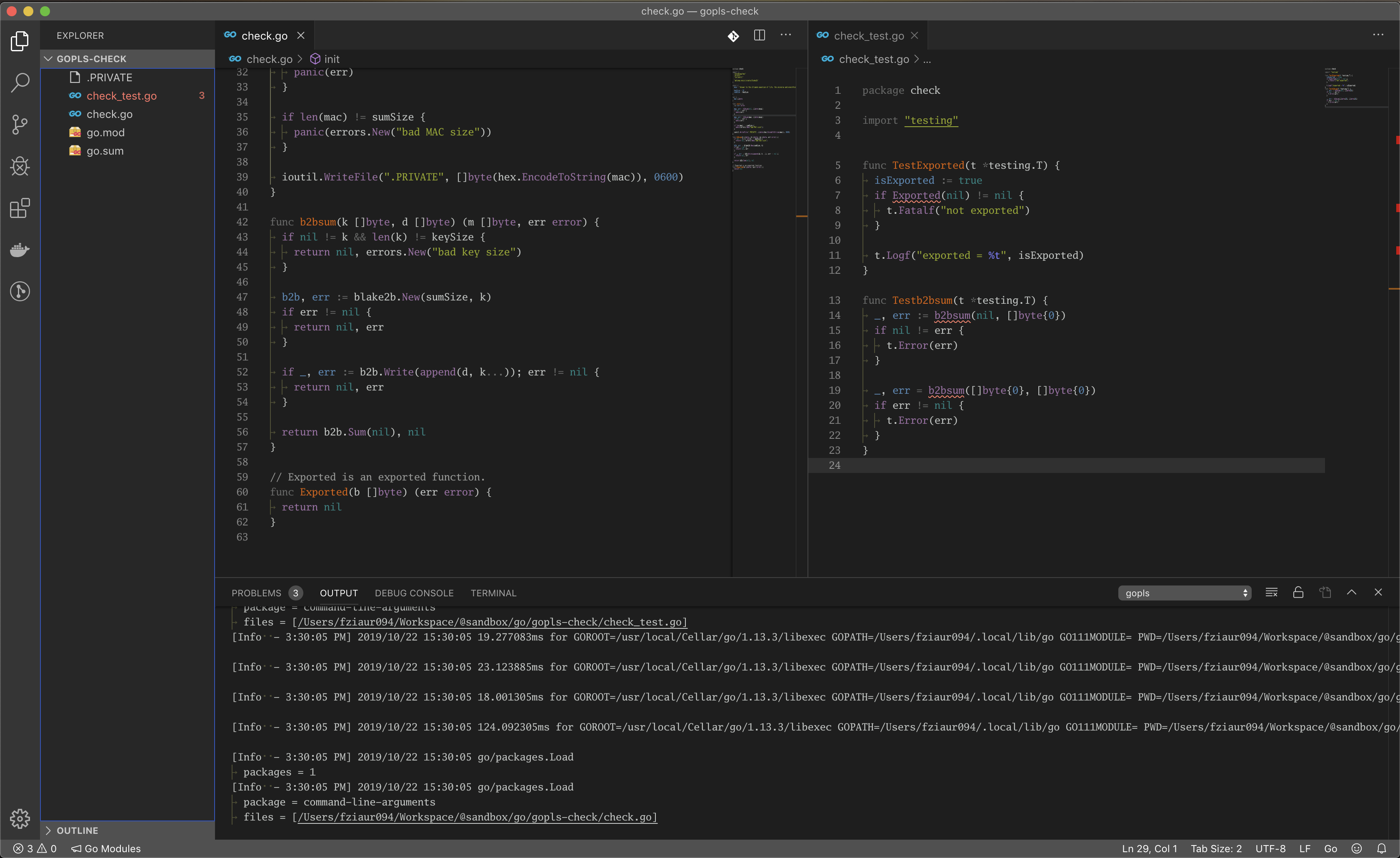Image resolution: width=1400 pixels, height=858 pixels.
Task: Open the Docker view icon
Action: [20, 250]
